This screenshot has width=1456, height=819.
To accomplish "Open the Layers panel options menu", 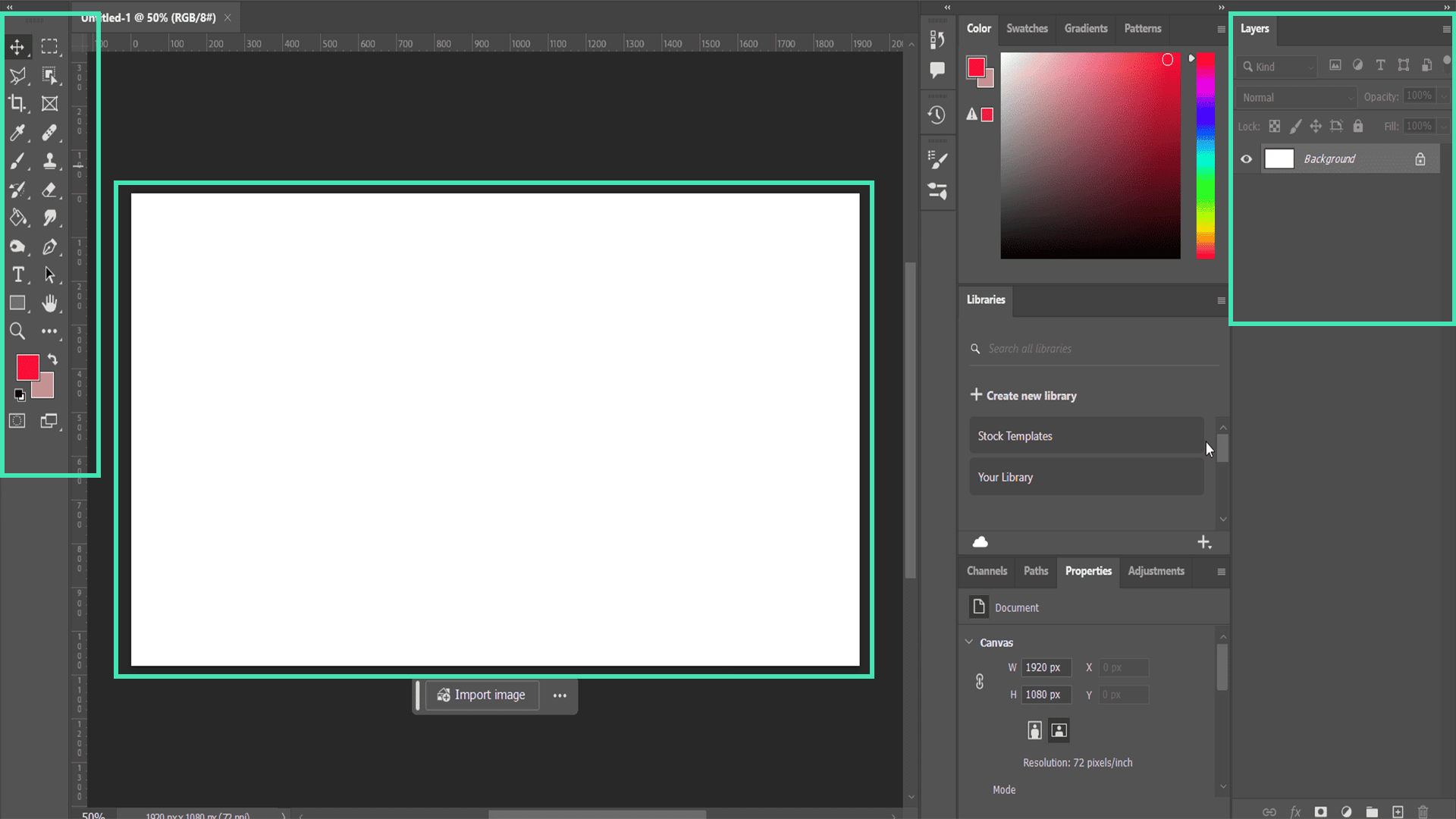I will click(x=1446, y=29).
